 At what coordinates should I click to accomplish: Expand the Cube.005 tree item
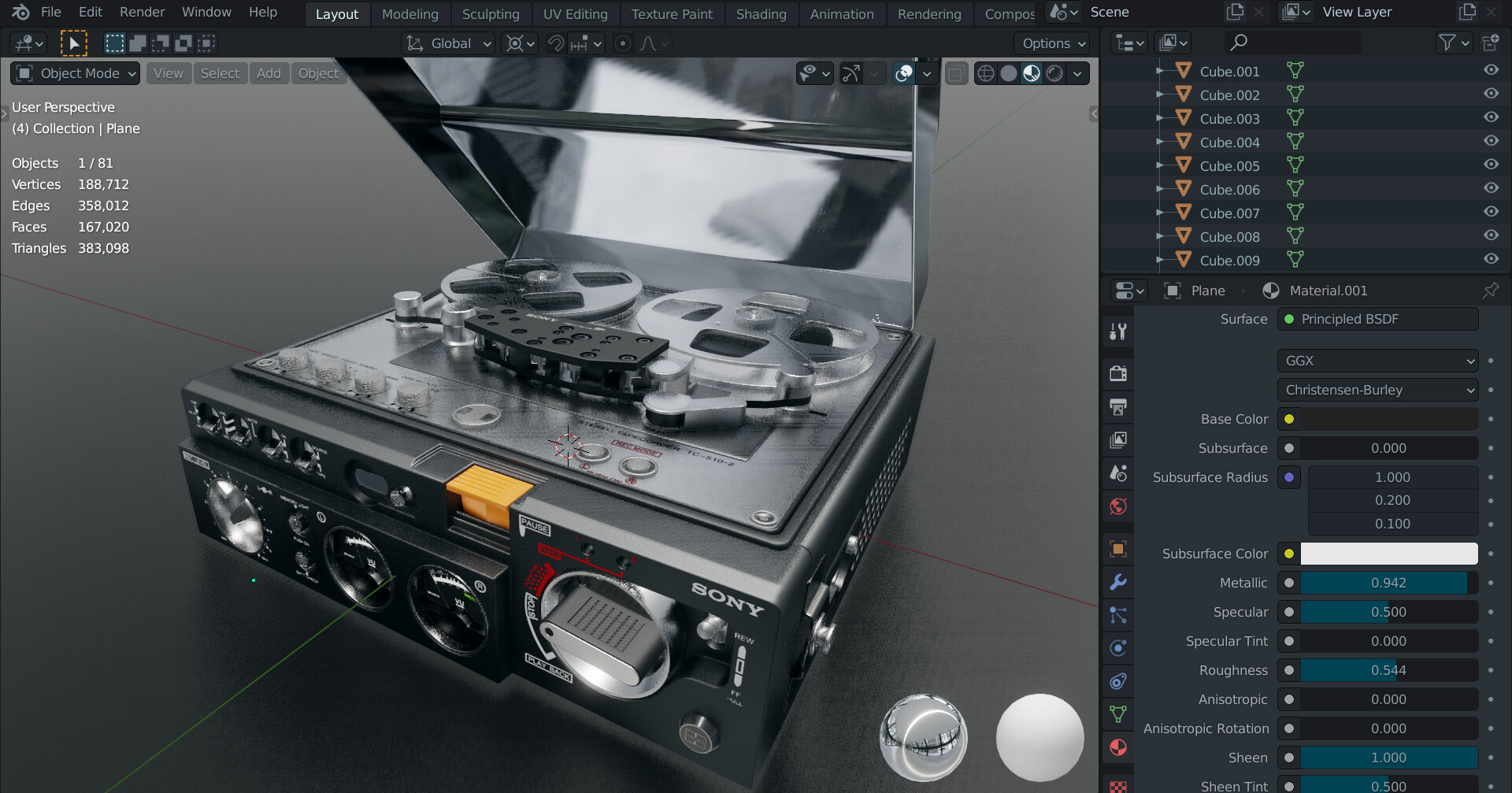click(x=1159, y=165)
